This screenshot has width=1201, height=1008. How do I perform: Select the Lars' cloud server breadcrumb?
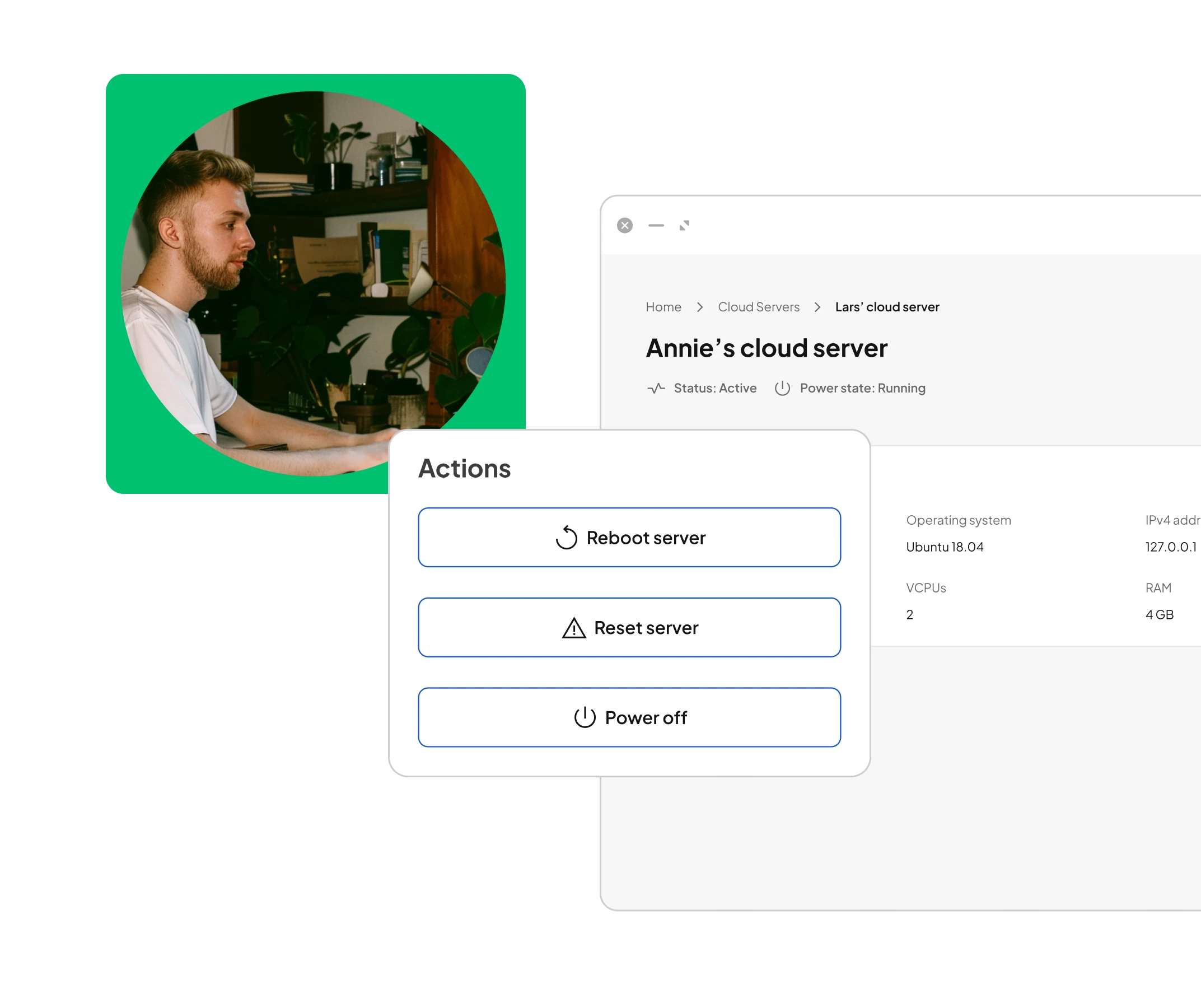887,307
